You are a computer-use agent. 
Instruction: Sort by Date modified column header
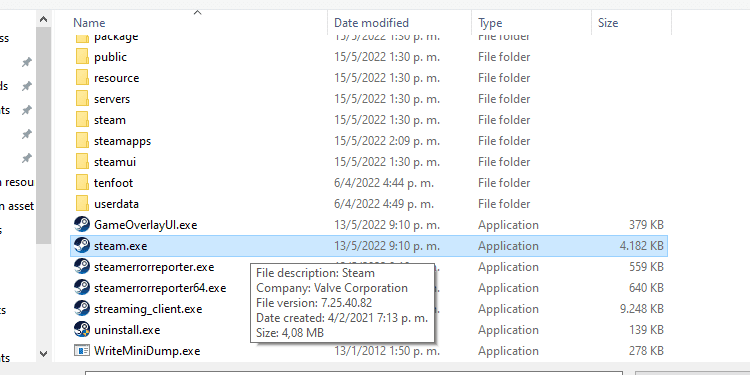[x=371, y=22]
